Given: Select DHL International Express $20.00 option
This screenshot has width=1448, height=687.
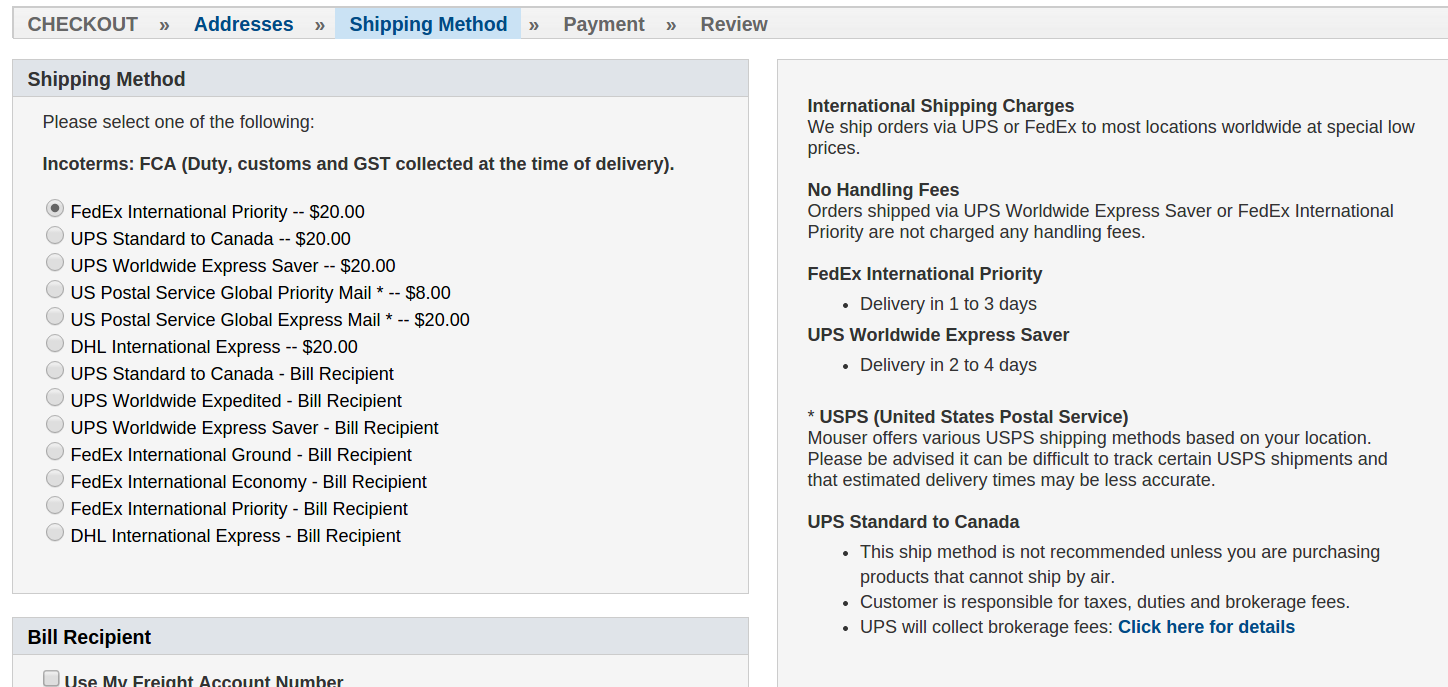Looking at the screenshot, I should click(x=55, y=344).
